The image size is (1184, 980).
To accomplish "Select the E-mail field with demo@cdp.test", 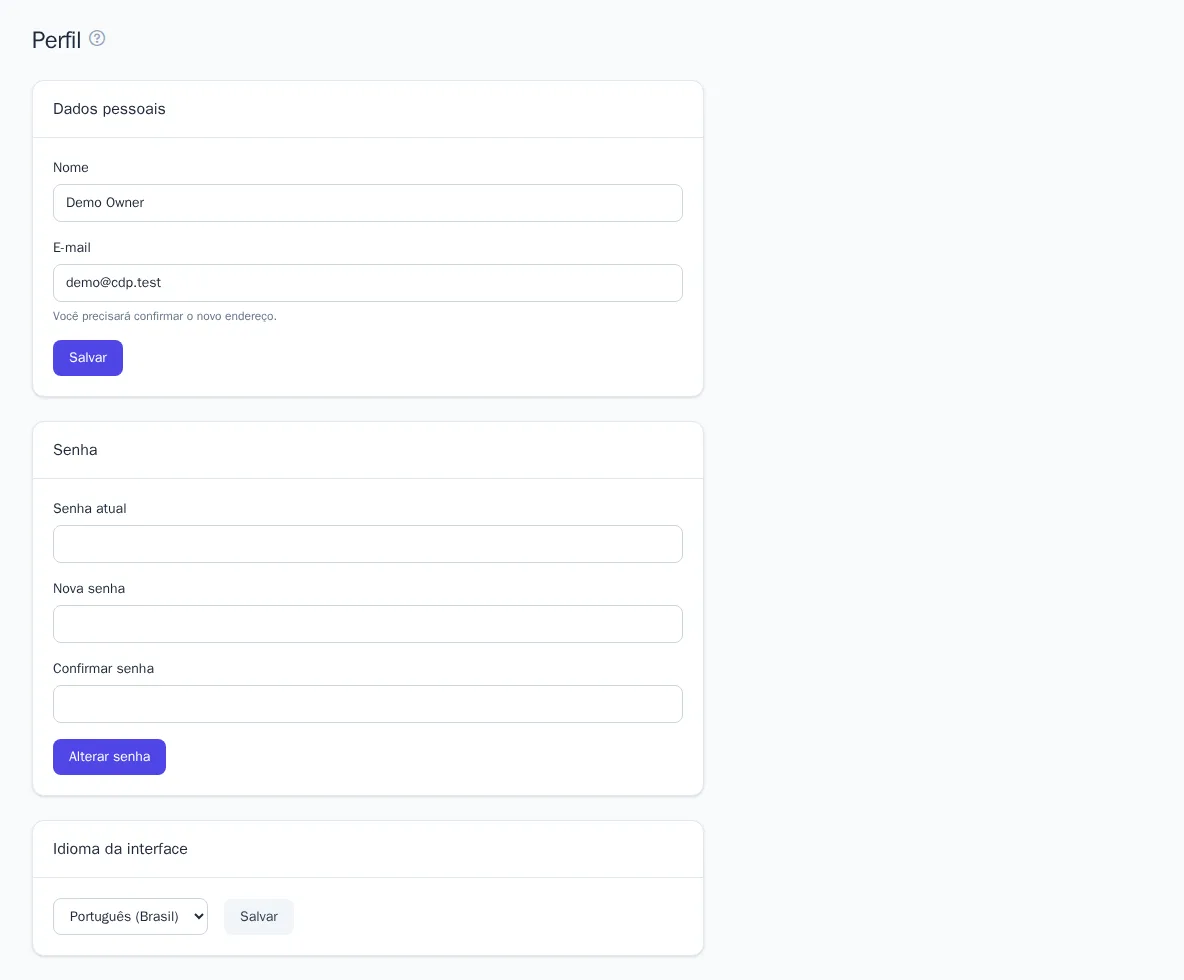I will coord(368,283).
